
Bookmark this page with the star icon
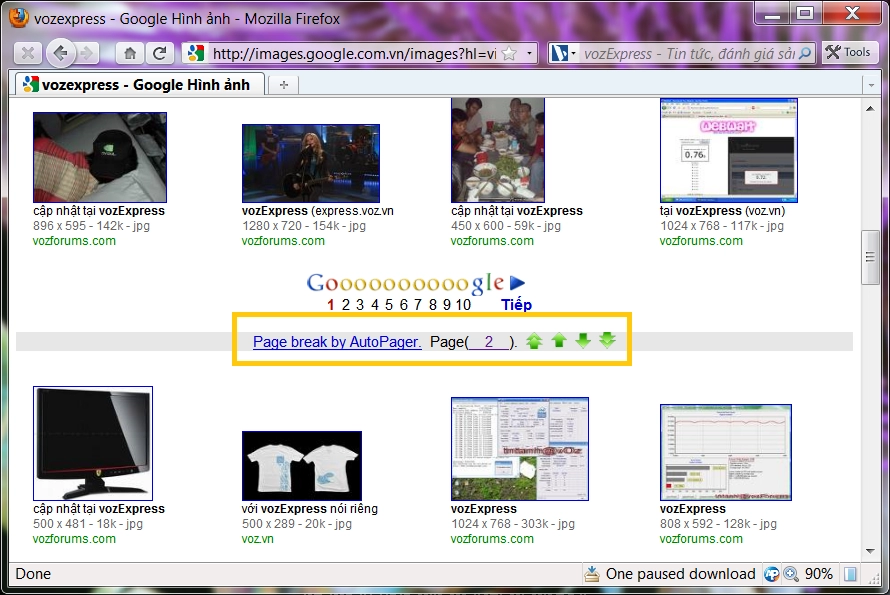pos(510,54)
